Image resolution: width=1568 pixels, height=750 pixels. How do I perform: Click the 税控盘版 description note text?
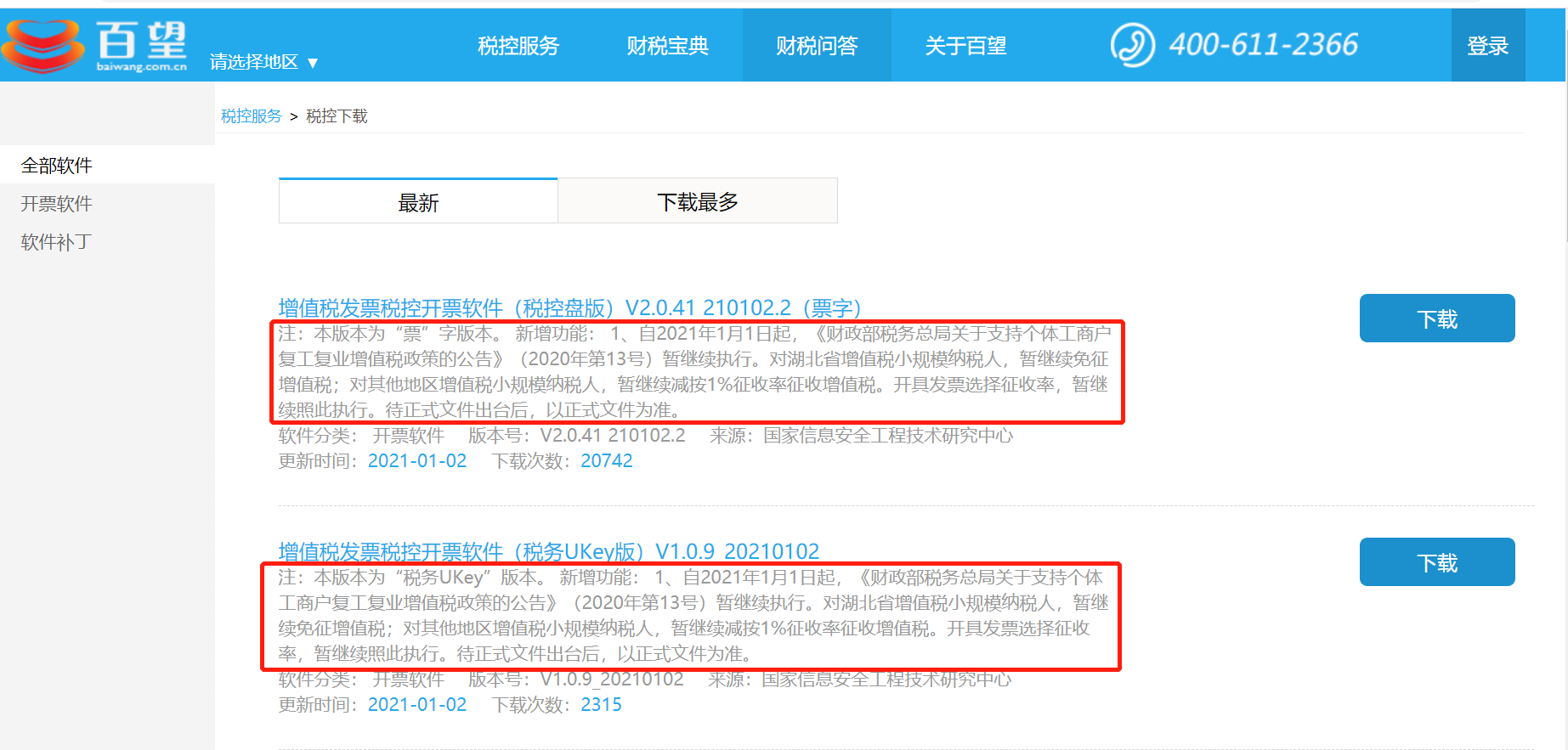click(694, 372)
